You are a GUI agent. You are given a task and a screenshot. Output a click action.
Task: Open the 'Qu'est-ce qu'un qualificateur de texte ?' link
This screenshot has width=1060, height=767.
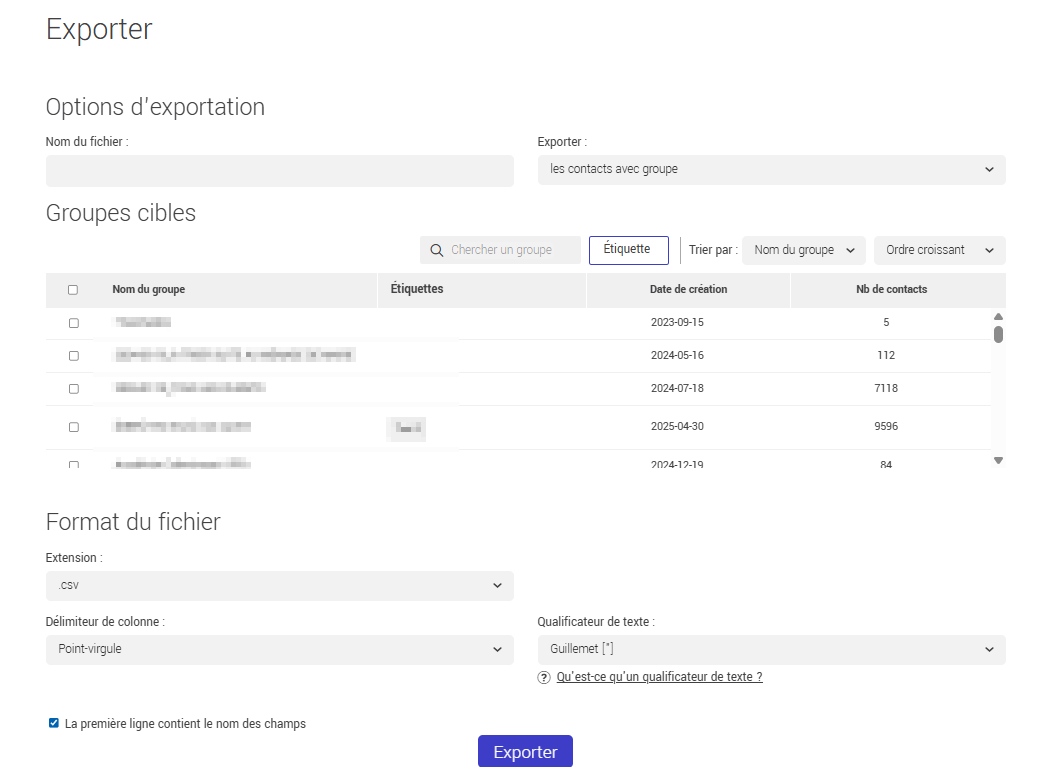pos(659,677)
